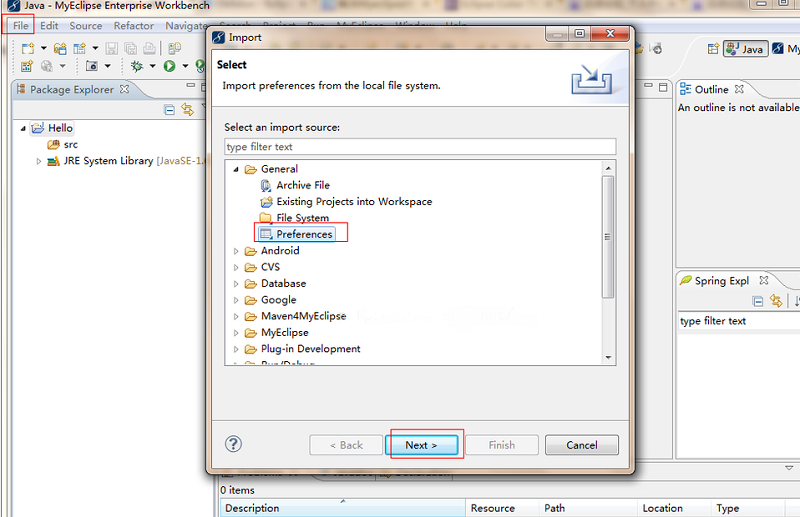Expand the Maven4MyEclipse folder
The width and height of the screenshot is (800, 517).
(x=236, y=316)
